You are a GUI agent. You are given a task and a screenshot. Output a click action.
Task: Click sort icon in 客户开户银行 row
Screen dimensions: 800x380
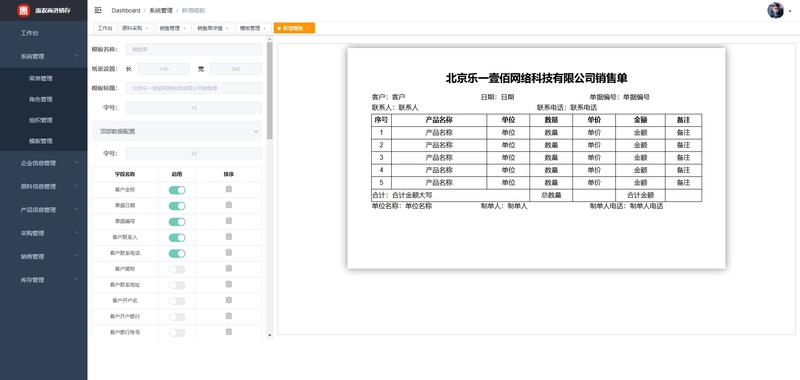point(229,316)
